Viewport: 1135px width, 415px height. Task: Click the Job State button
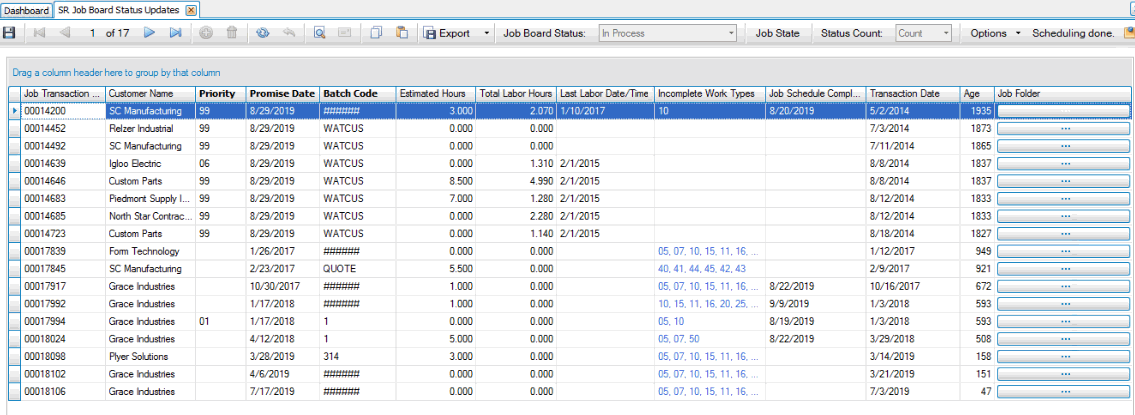[777, 33]
